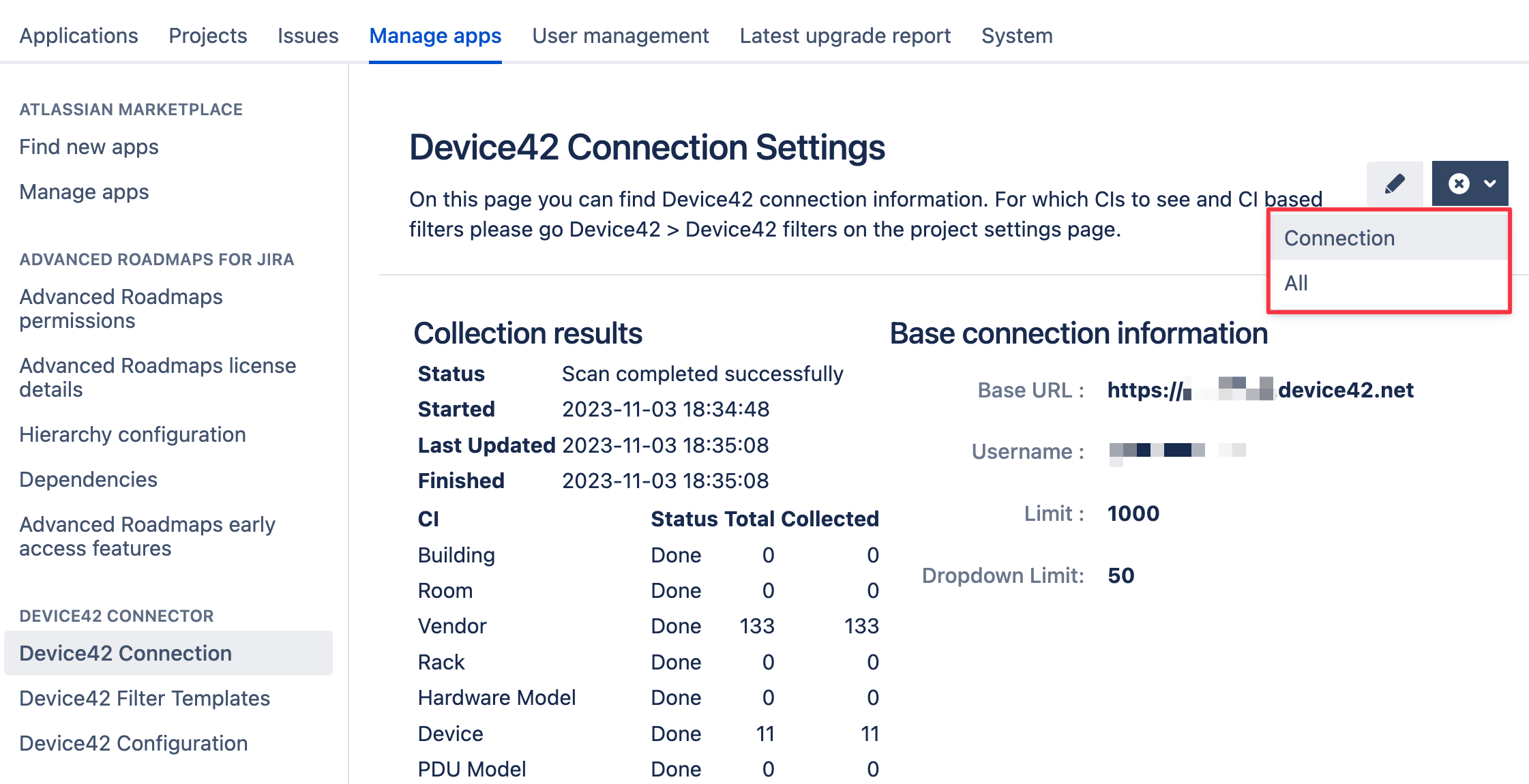The image size is (1529, 784).
Task: Go to the System tab
Action: [1016, 35]
